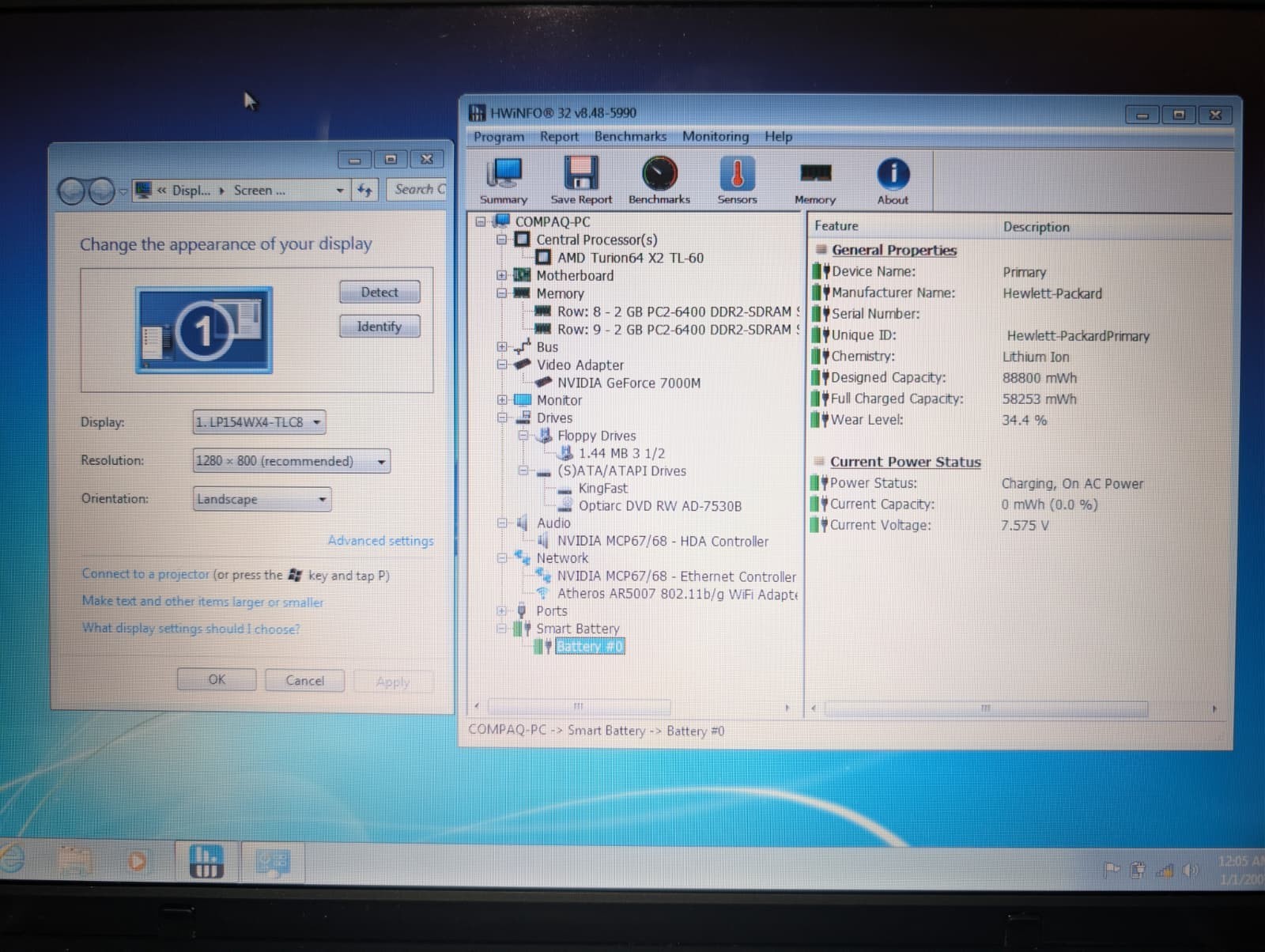Open Action Center flag in system tray
1265x952 pixels.
click(x=1112, y=871)
